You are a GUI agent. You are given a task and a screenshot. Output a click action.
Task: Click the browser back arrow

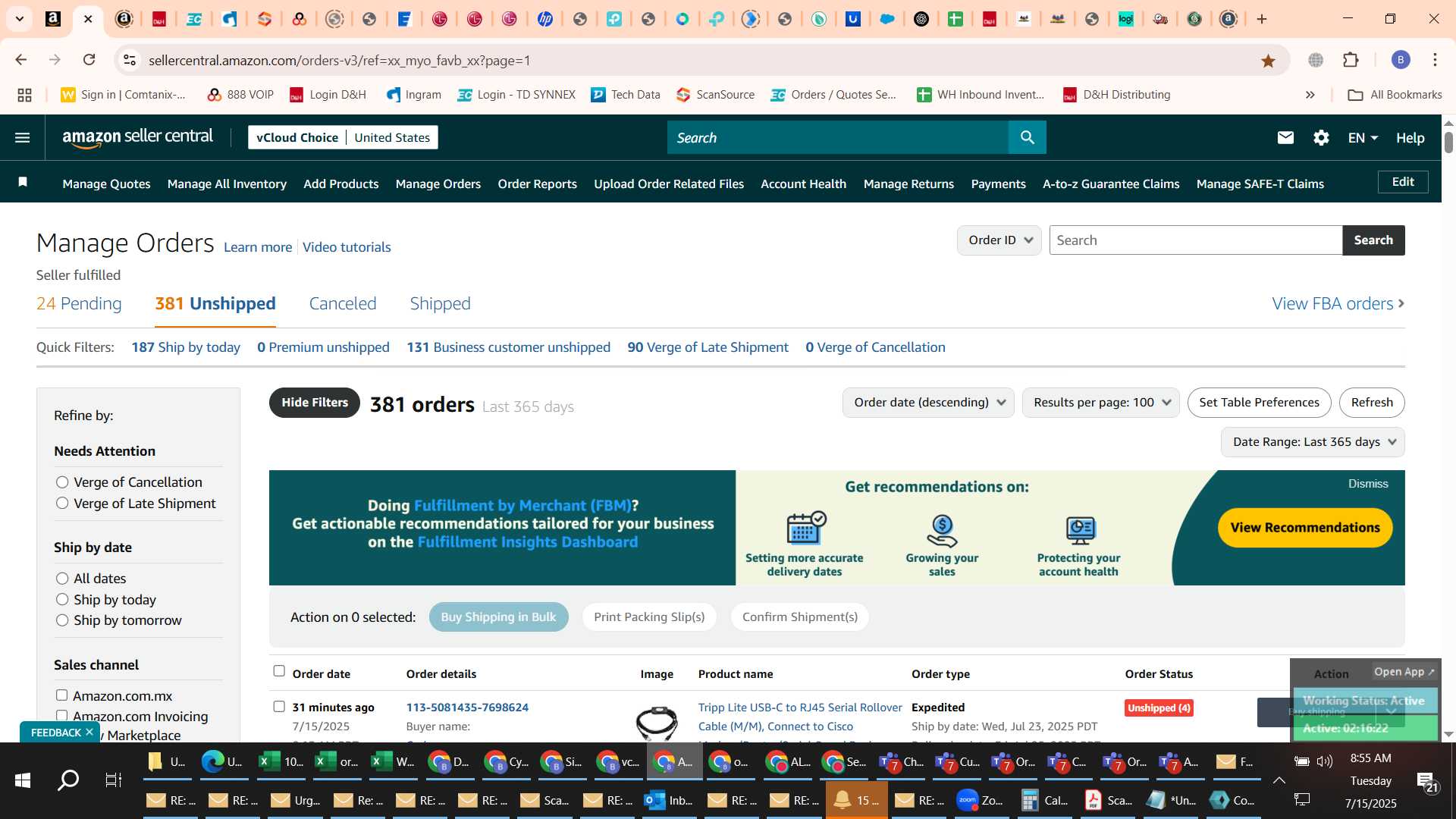[x=21, y=60]
